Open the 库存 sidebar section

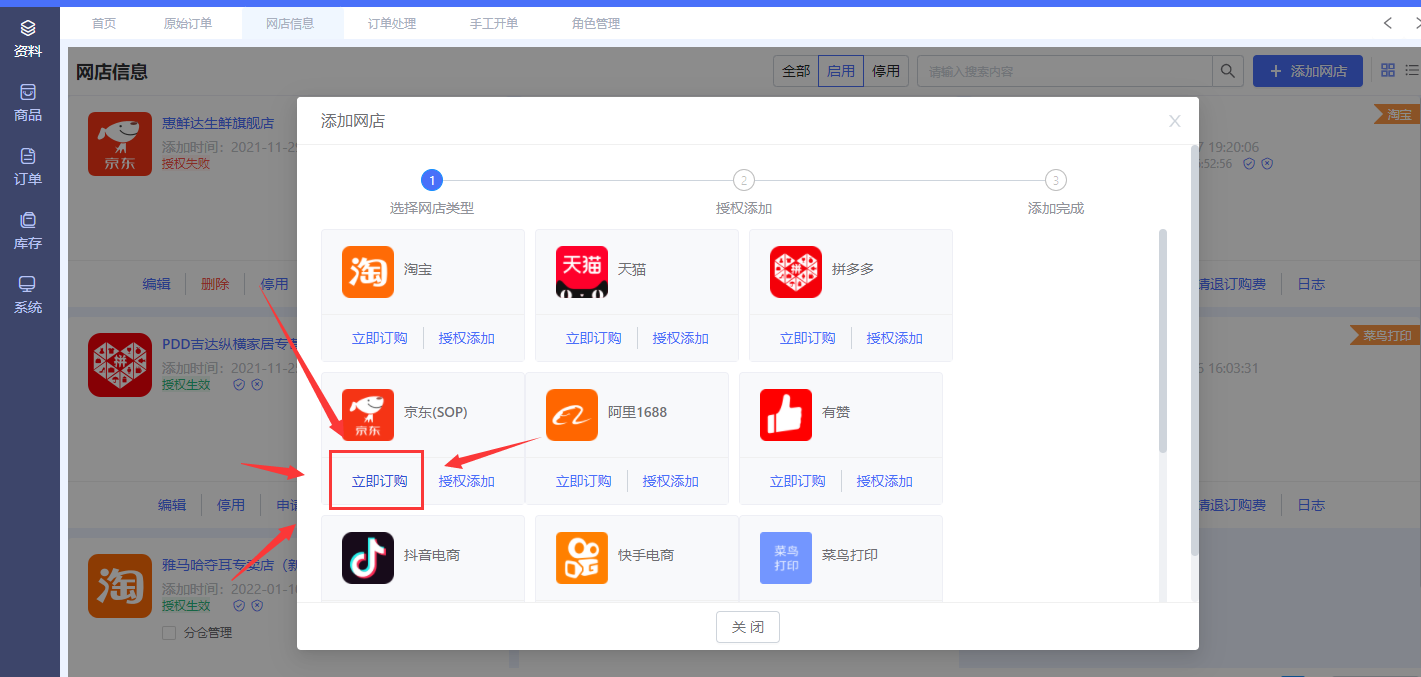click(28, 231)
